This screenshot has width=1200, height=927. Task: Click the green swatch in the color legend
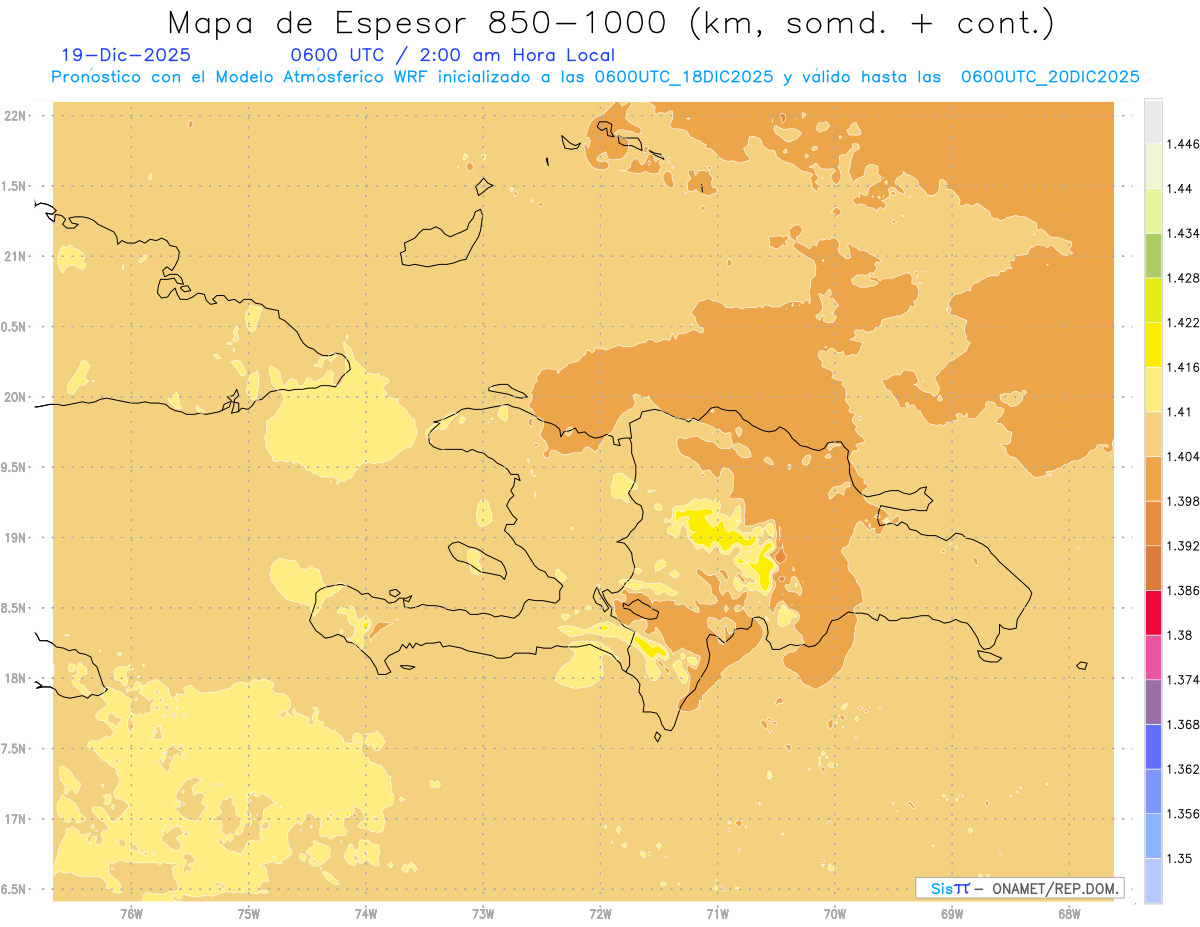point(1153,255)
